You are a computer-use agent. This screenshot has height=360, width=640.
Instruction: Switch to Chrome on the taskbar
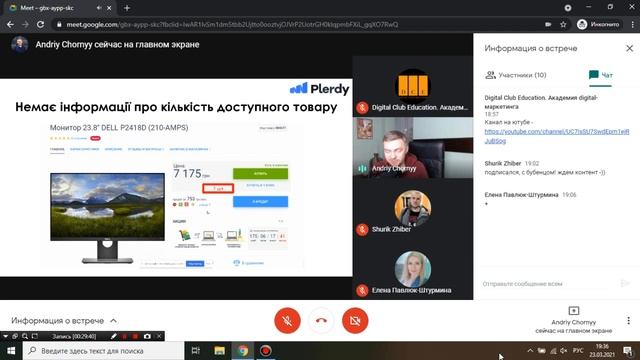[243, 351]
